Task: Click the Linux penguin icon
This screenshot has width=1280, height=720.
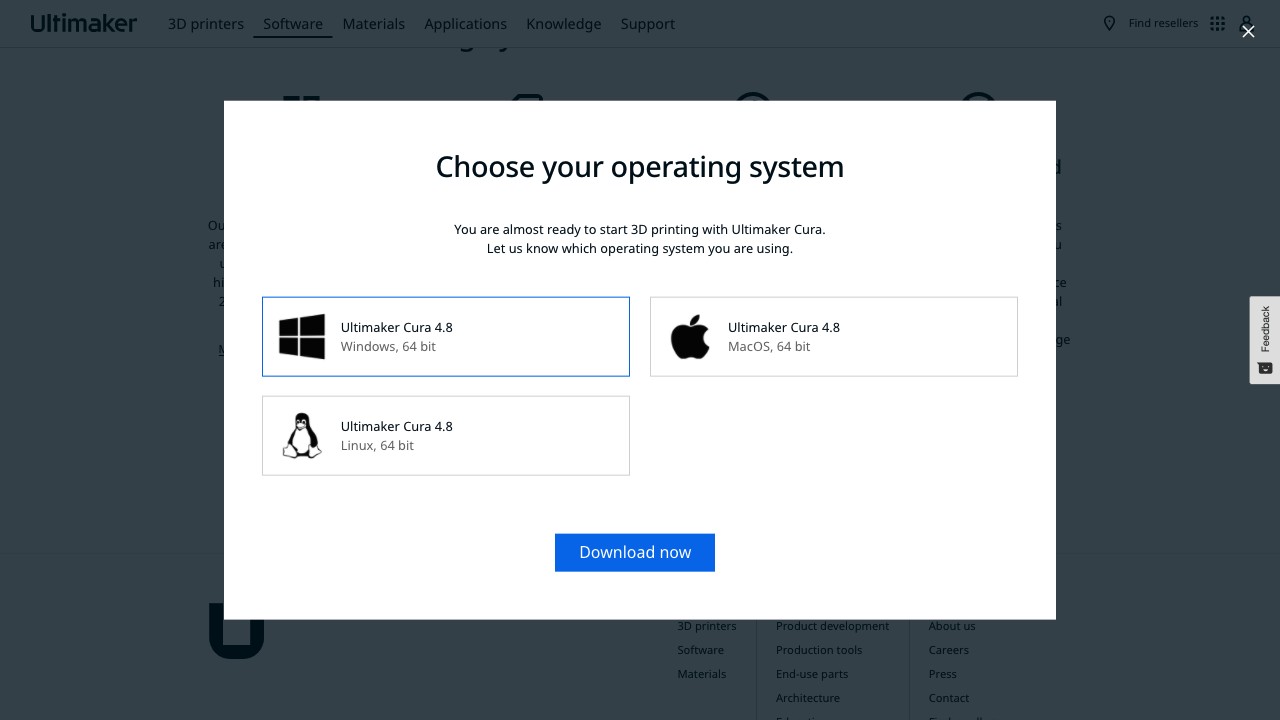Action: coord(302,435)
